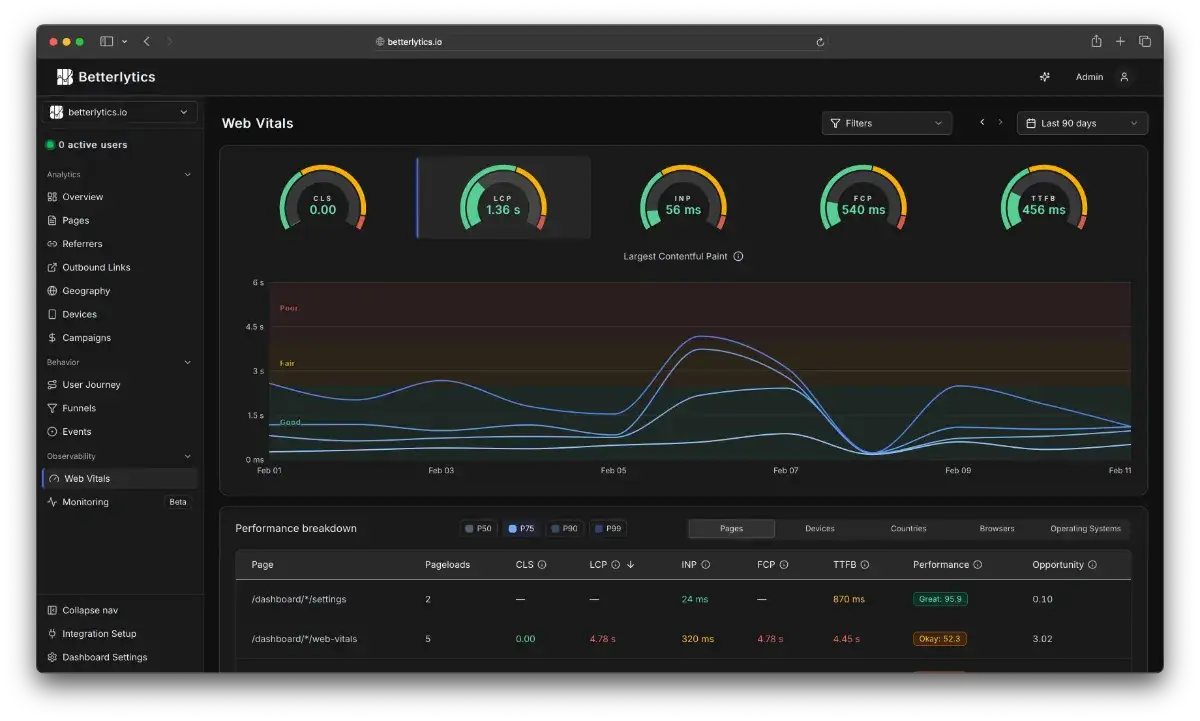
Task: Switch to the Countries breakdown tab
Action: 908,528
